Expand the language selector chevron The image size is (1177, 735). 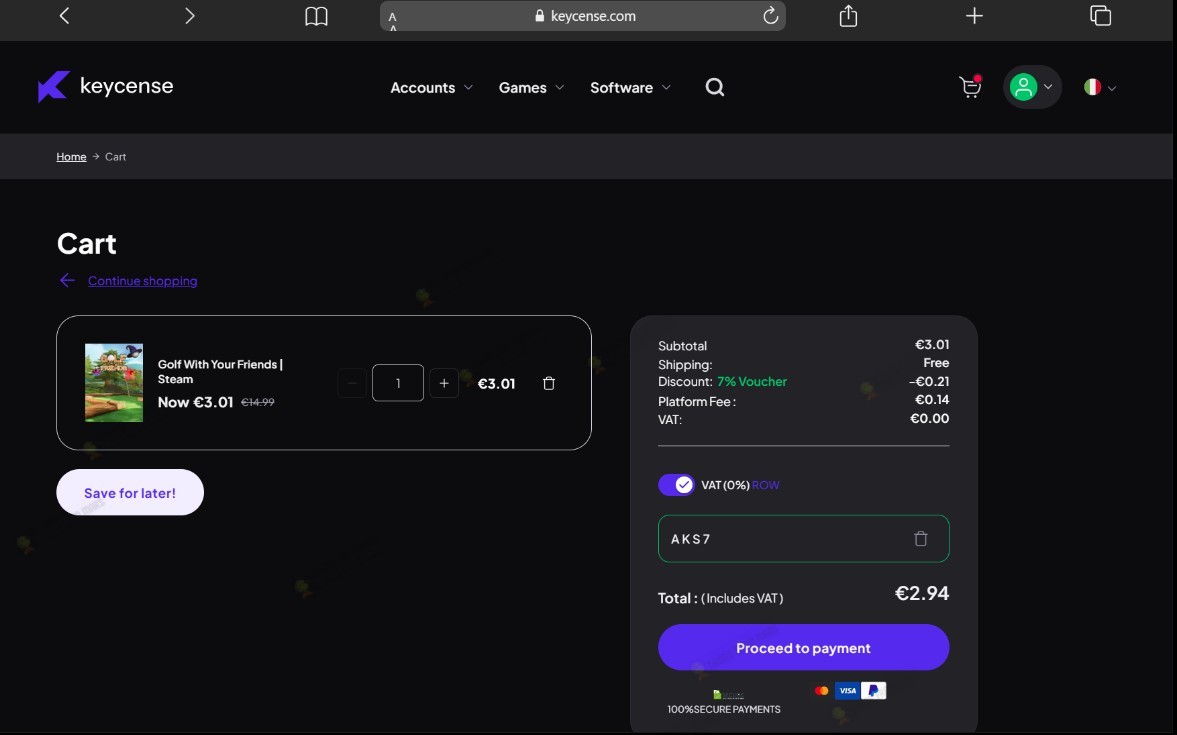pyautogui.click(x=1112, y=88)
